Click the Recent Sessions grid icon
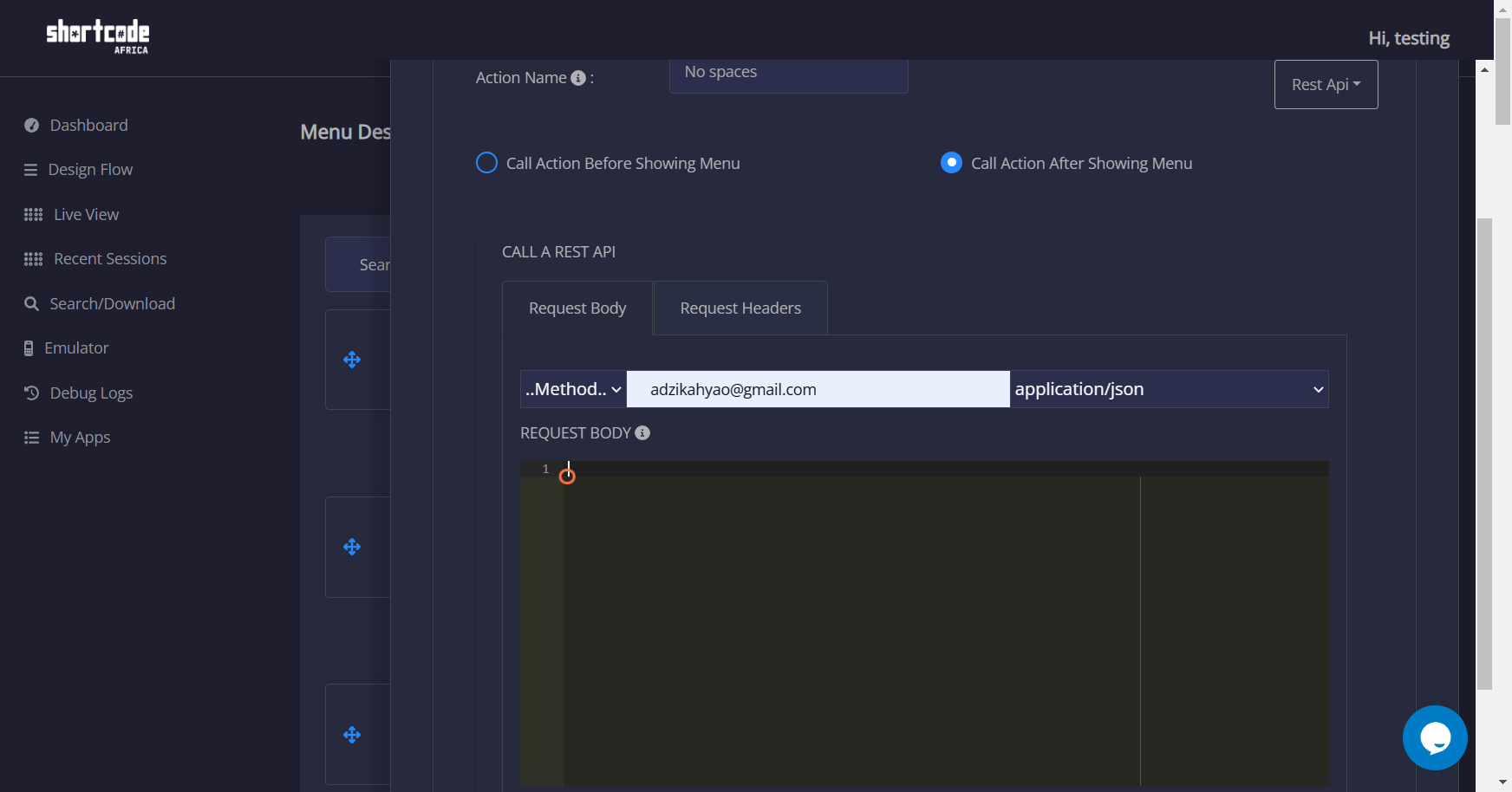This screenshot has height=792, width=1512. point(33,259)
